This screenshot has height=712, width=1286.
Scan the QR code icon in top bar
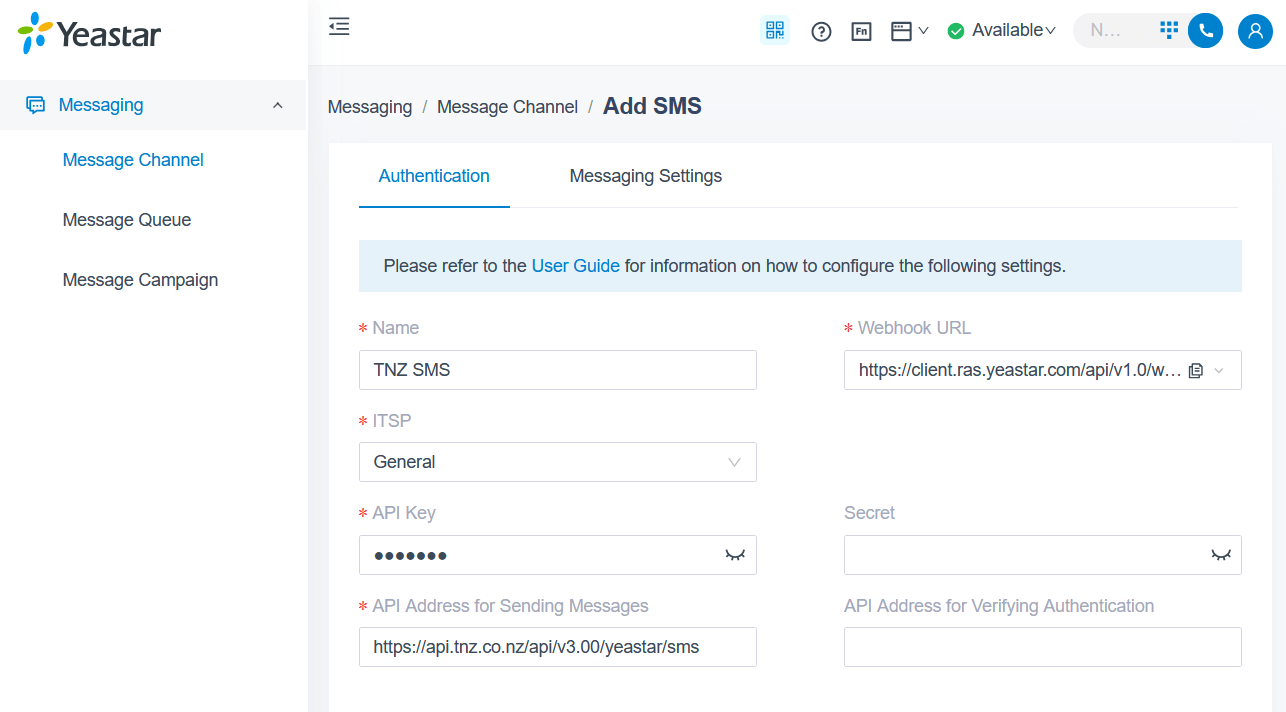pos(774,30)
